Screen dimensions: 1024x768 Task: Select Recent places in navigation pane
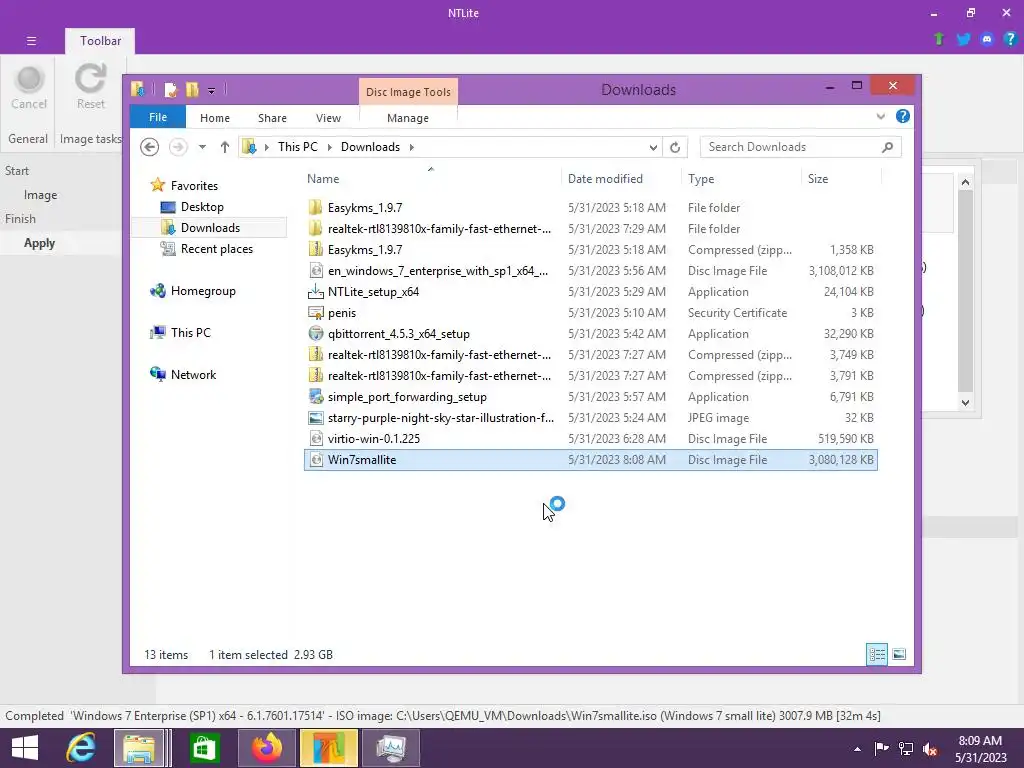[216, 249]
